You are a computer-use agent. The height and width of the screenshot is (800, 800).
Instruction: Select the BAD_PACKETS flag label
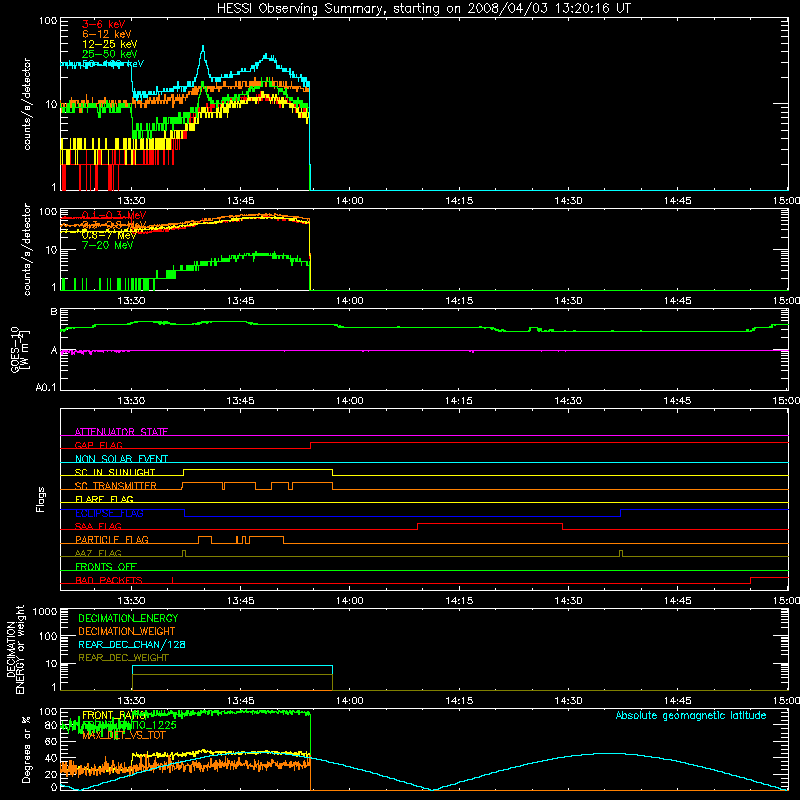pyautogui.click(x=109, y=580)
